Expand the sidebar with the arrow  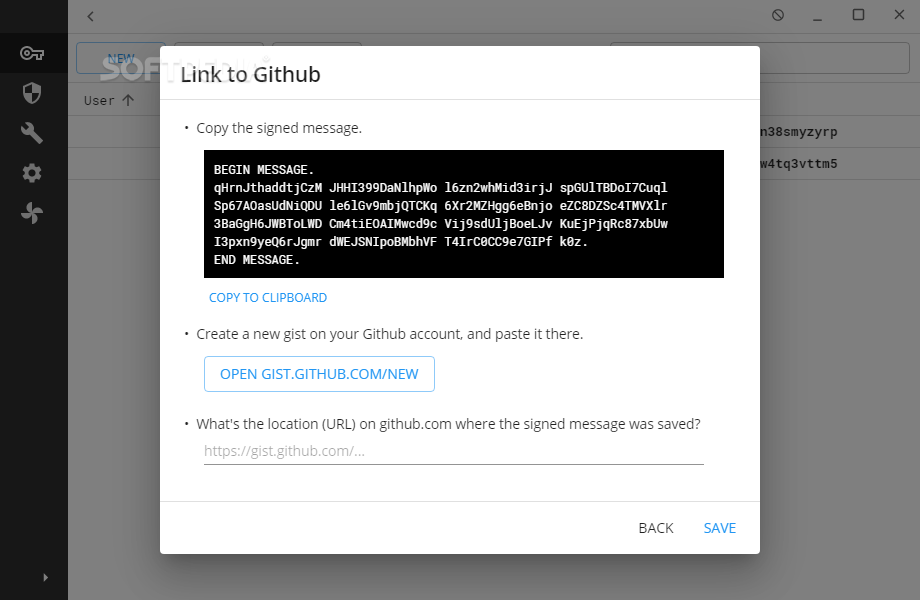point(46,578)
